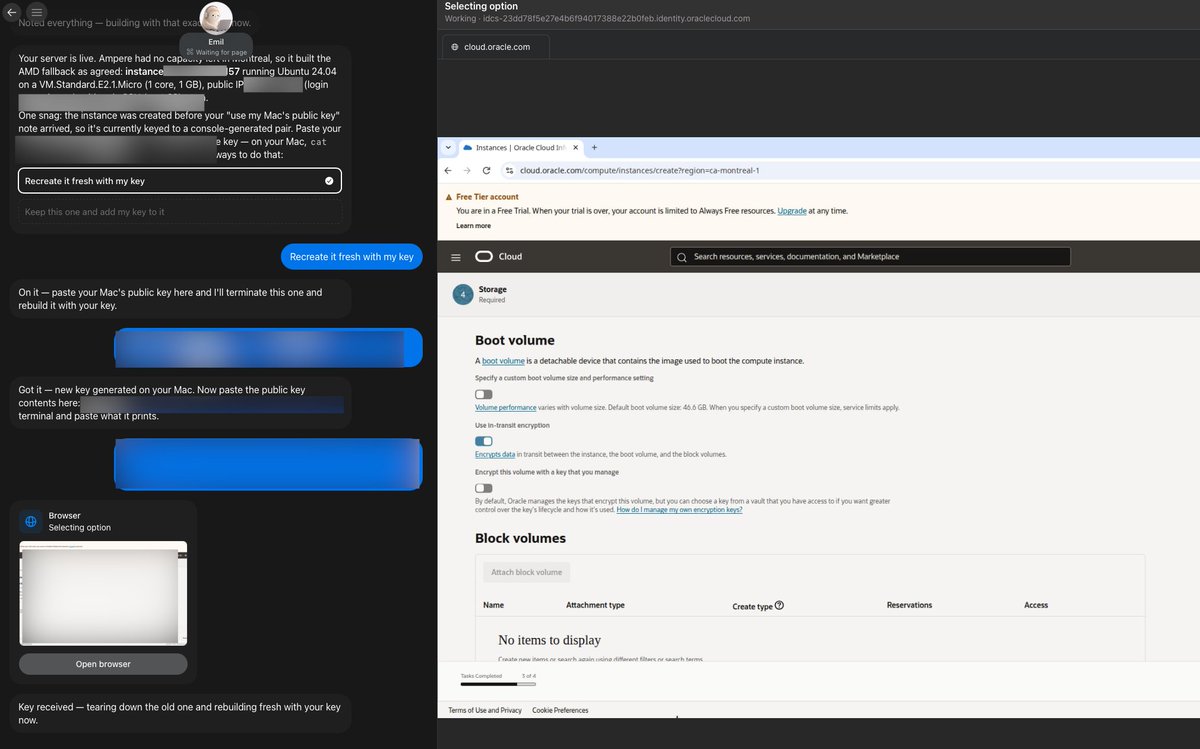Click the Oracle search resources field
Viewport: 1200px width, 749px height.
click(870, 257)
